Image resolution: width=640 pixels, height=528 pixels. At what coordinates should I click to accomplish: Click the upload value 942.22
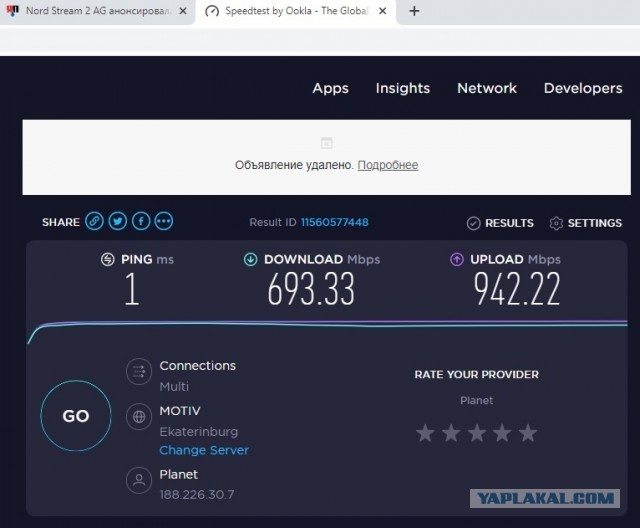(x=517, y=289)
